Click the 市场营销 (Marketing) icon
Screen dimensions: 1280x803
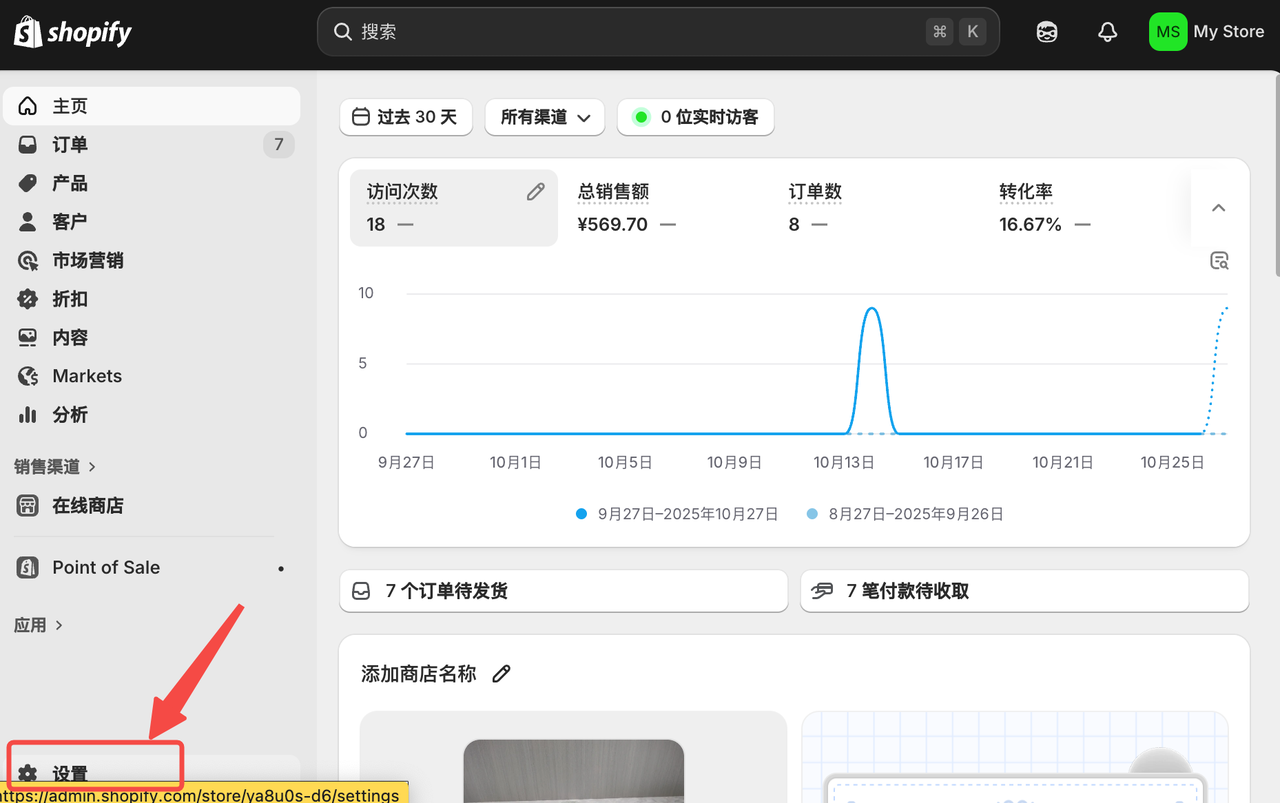25,260
